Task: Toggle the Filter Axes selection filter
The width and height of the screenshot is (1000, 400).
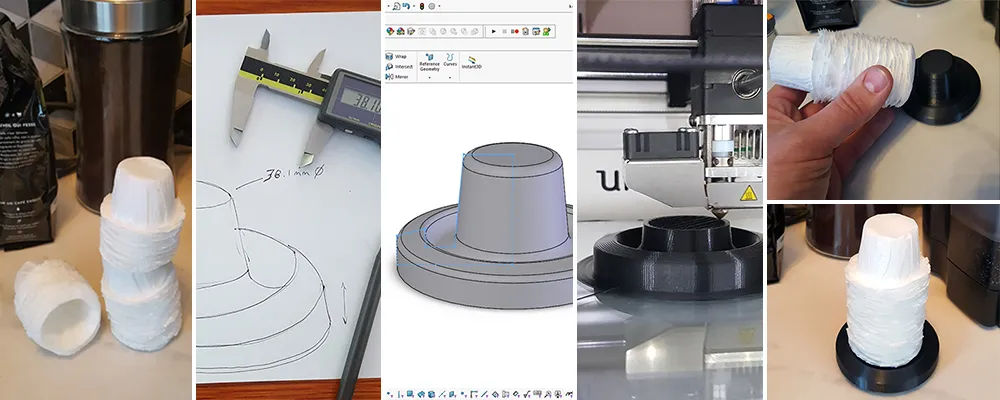Action: [x=442, y=394]
